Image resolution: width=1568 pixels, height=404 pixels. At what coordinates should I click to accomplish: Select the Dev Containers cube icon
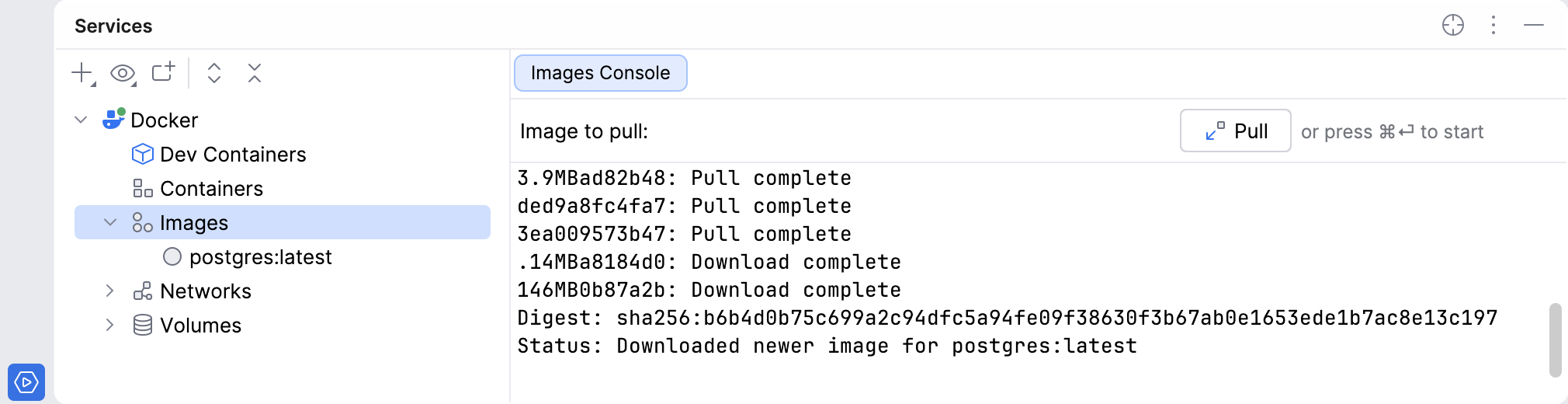(x=143, y=154)
